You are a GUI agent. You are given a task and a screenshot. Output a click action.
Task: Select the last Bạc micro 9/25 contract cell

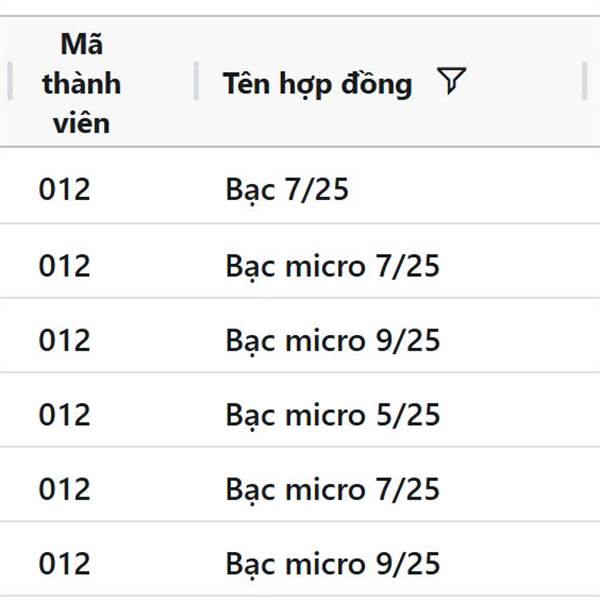(333, 564)
